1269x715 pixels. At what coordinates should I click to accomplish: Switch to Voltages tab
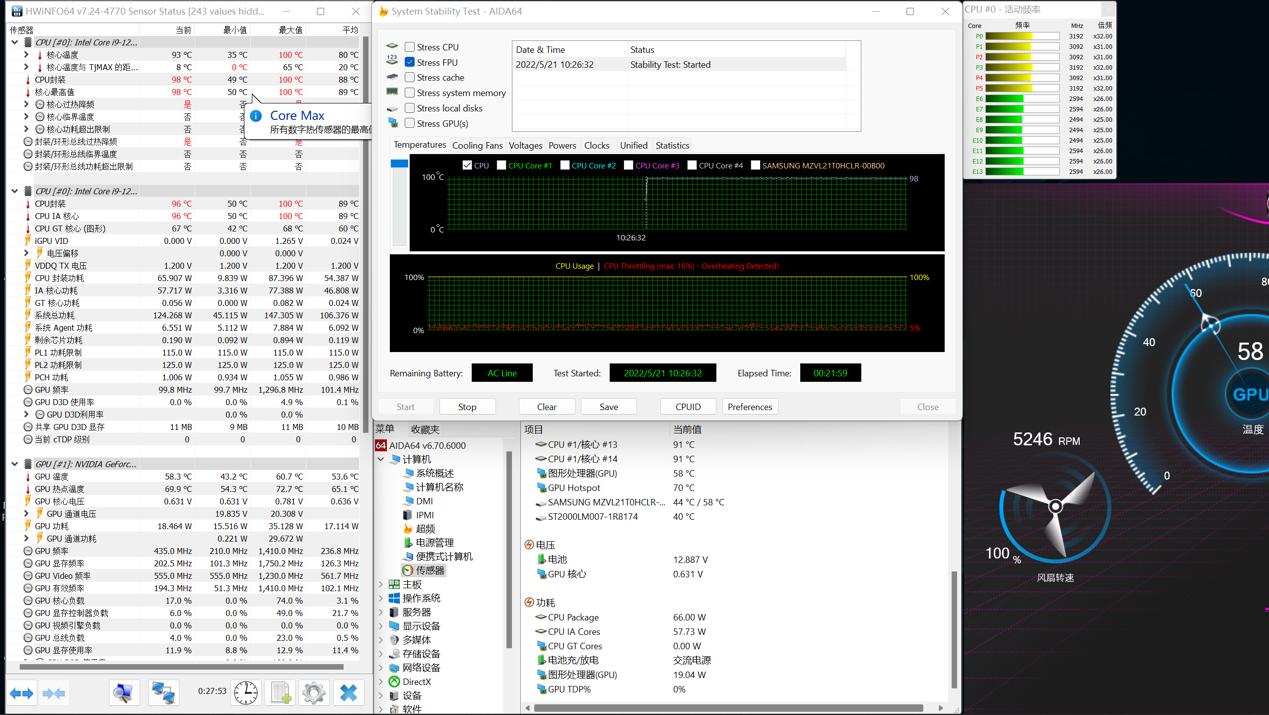coord(525,146)
